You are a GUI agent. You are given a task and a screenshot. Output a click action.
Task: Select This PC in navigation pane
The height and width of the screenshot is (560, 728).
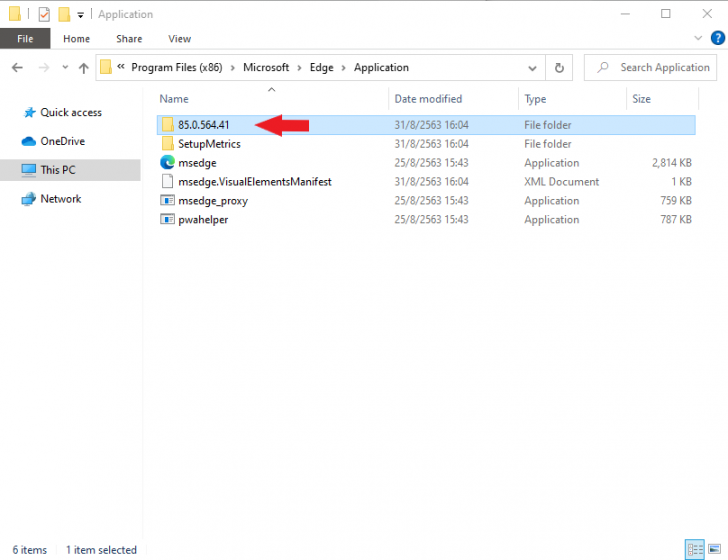point(70,170)
